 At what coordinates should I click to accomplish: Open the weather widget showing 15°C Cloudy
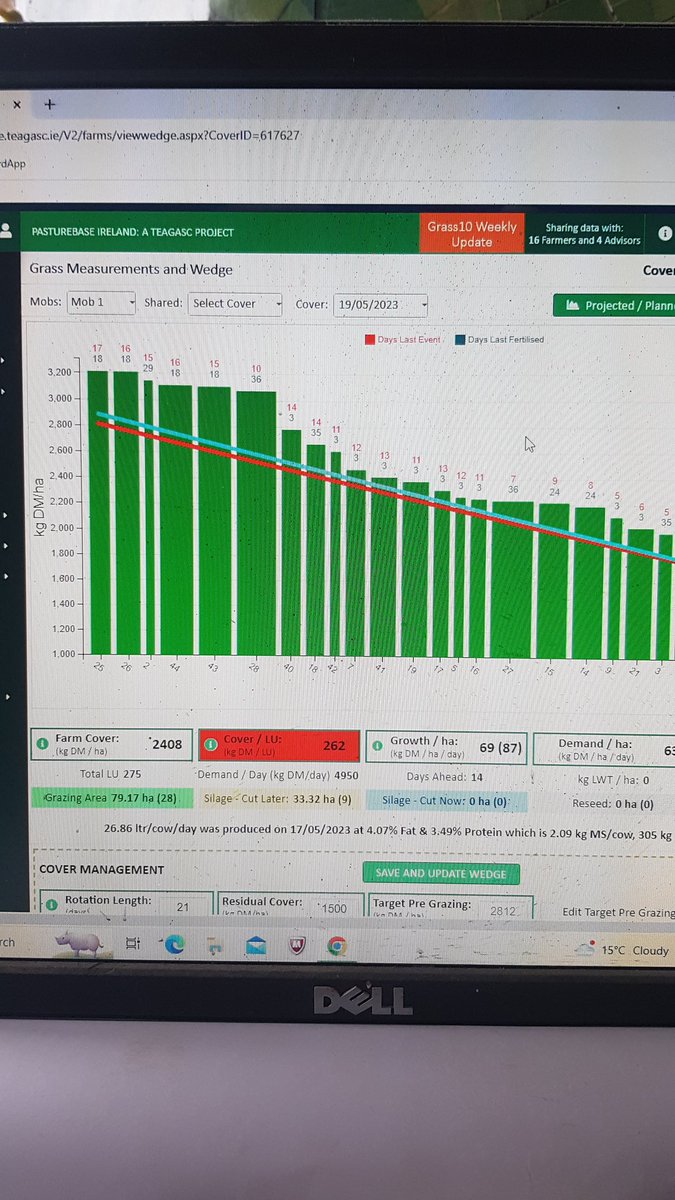tap(623, 950)
